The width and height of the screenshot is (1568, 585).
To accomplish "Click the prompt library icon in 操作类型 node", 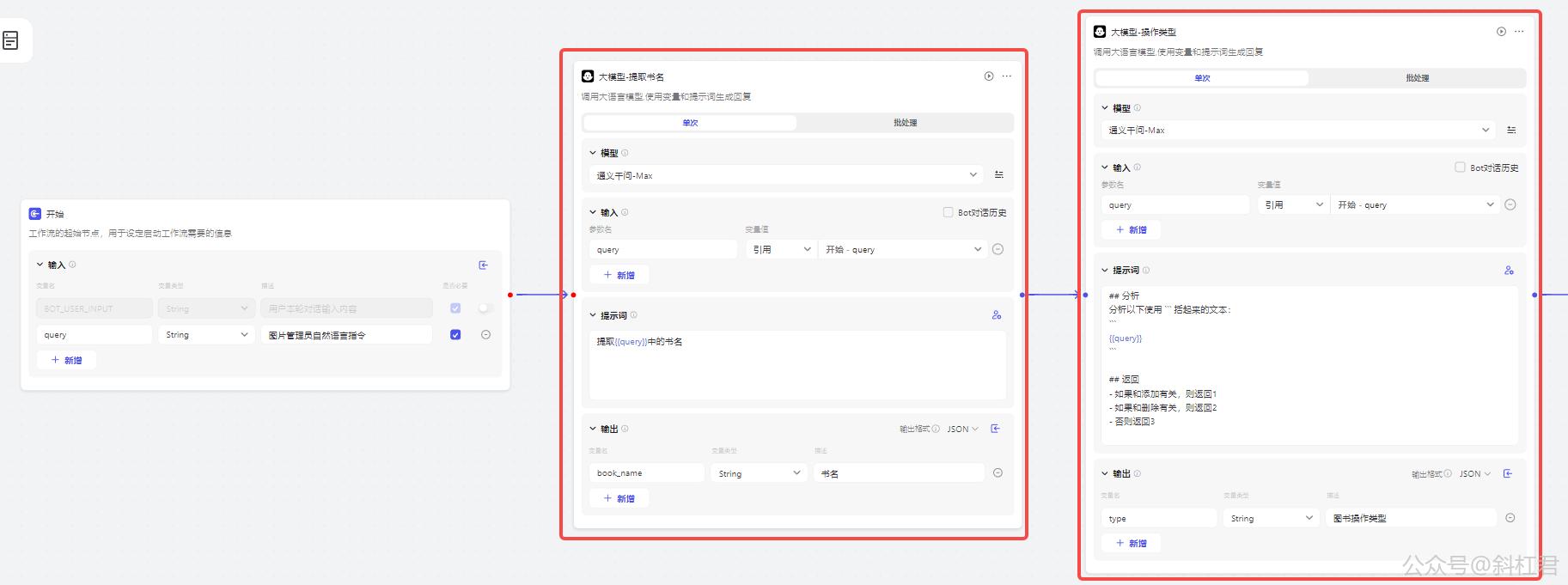I will (x=1509, y=271).
